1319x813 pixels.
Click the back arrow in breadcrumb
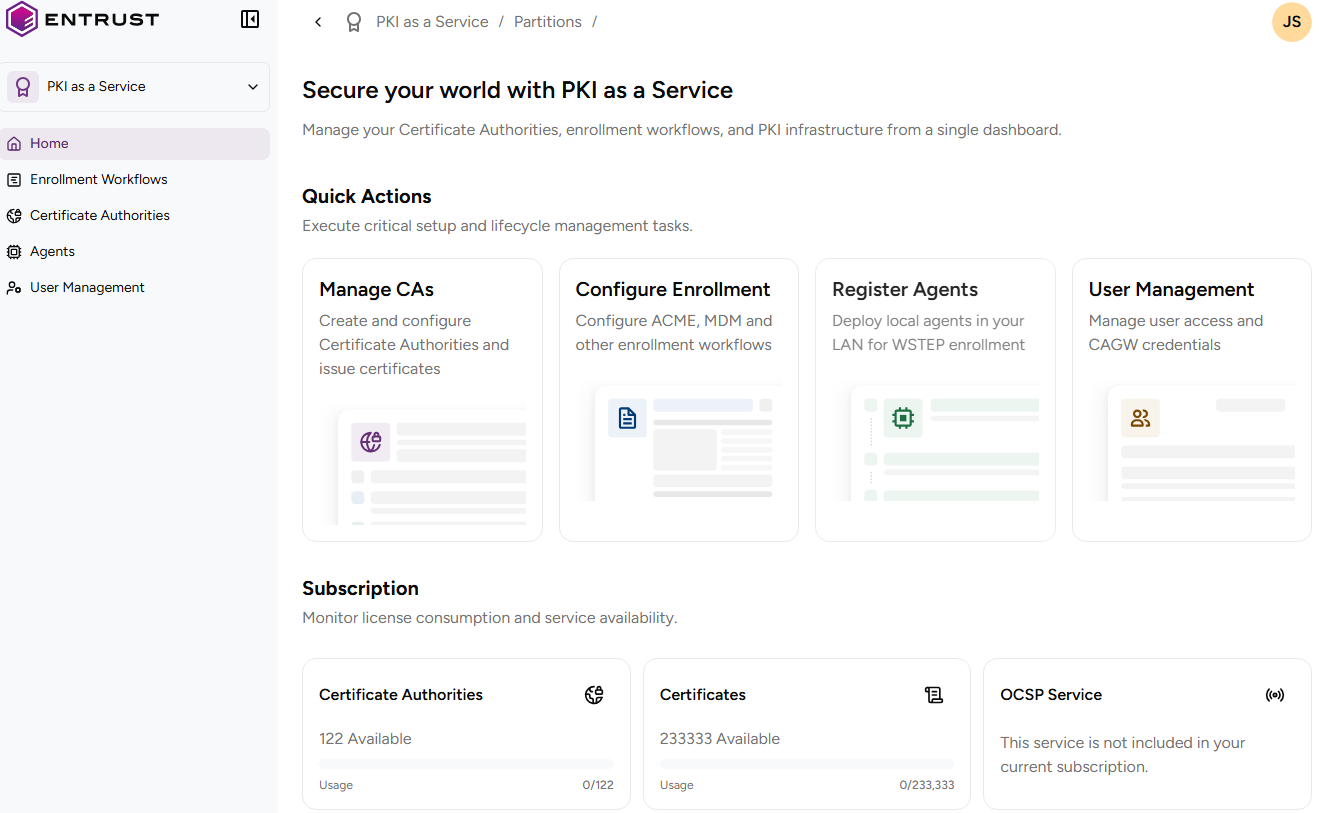(318, 22)
